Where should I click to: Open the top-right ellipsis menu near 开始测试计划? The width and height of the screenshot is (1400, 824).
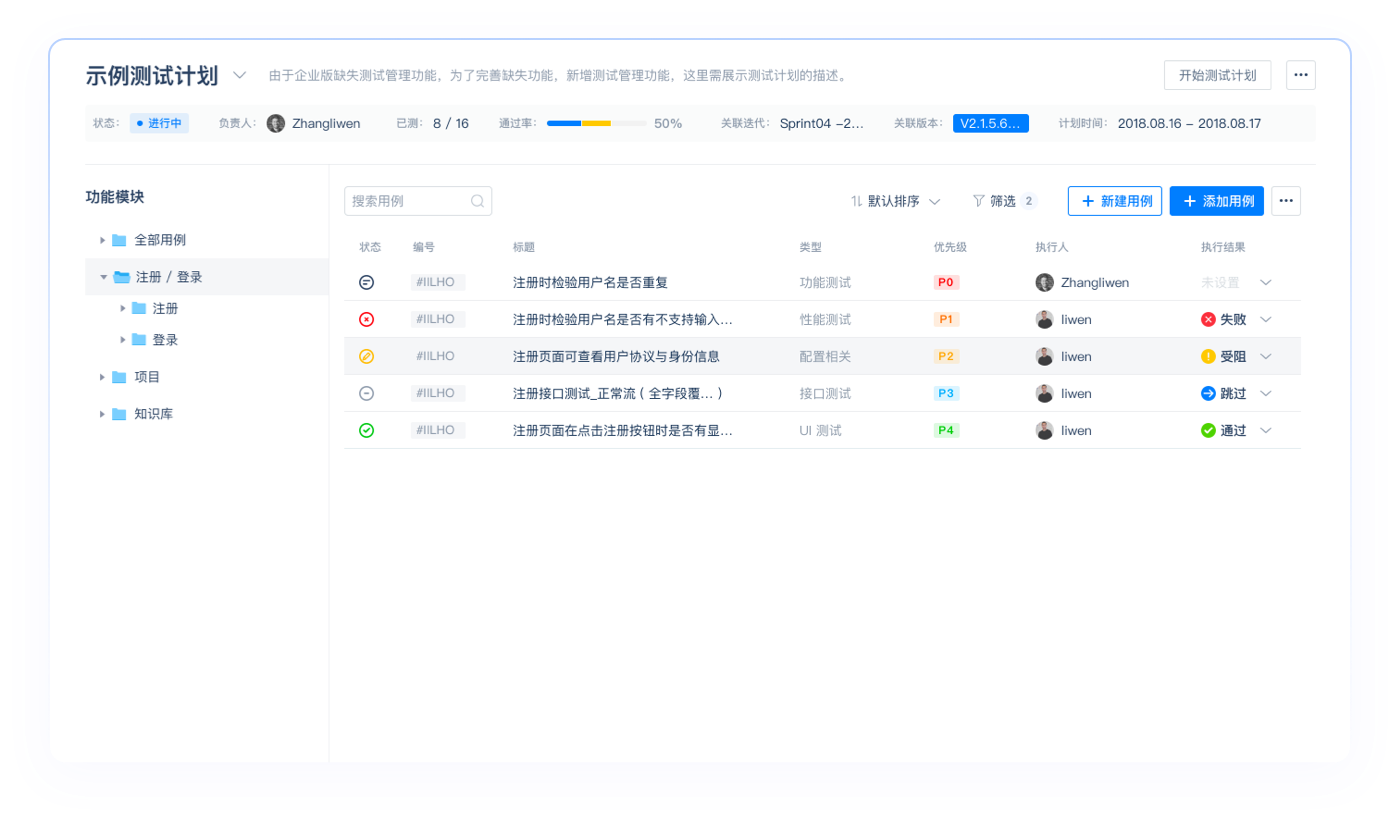(1301, 75)
